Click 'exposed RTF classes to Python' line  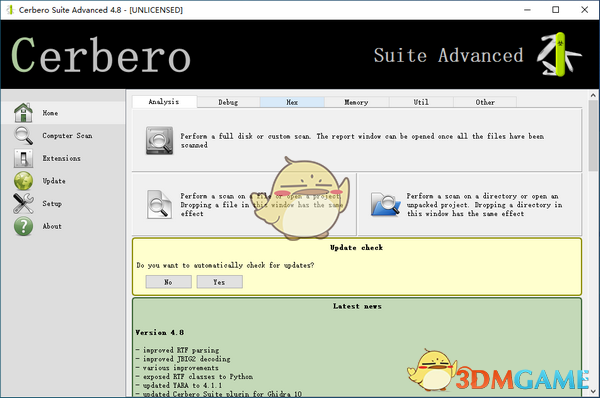coord(194,377)
